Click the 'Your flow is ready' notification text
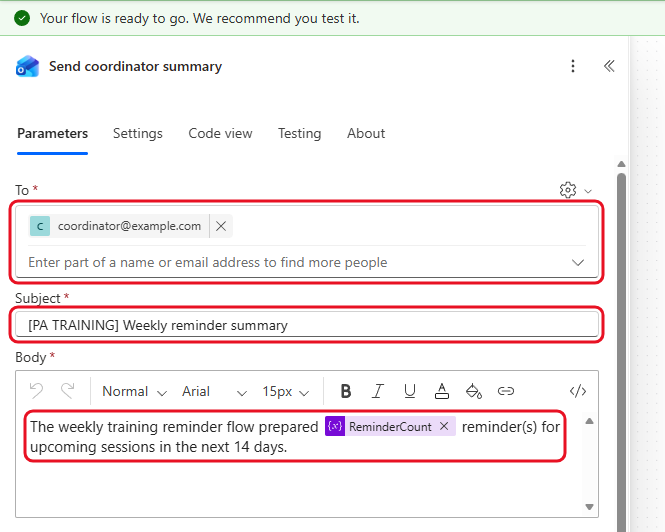Viewport: 665px width, 532px height. tap(200, 18)
